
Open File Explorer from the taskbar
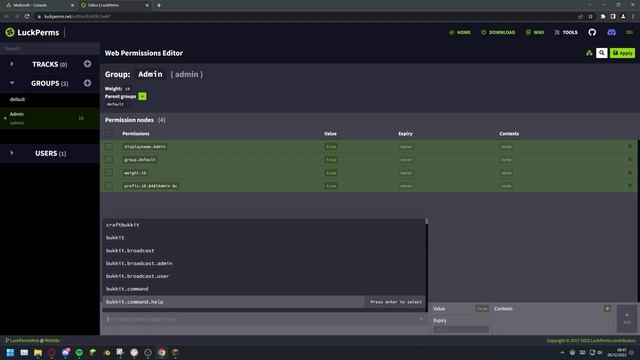(x=38, y=352)
